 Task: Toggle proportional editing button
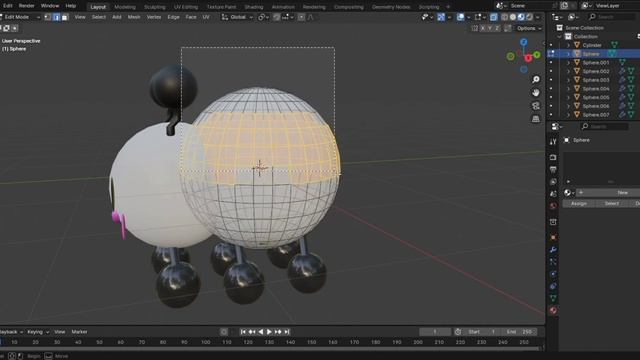coord(301,17)
